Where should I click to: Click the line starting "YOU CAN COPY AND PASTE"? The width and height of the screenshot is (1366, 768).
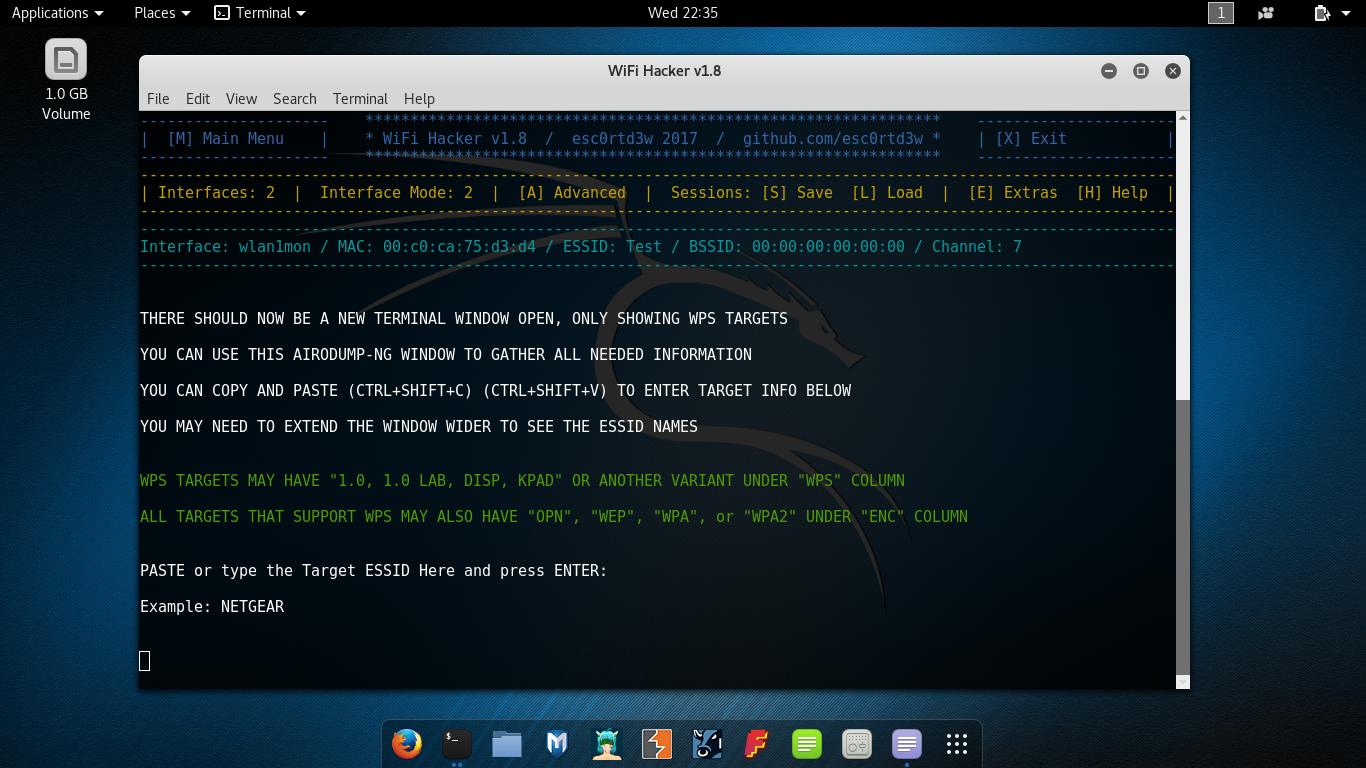click(x=496, y=391)
